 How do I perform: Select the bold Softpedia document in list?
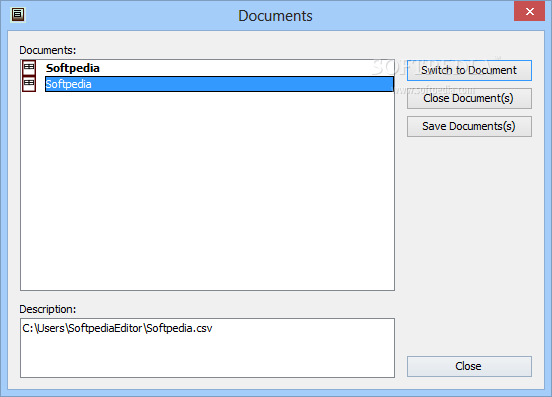(73, 68)
